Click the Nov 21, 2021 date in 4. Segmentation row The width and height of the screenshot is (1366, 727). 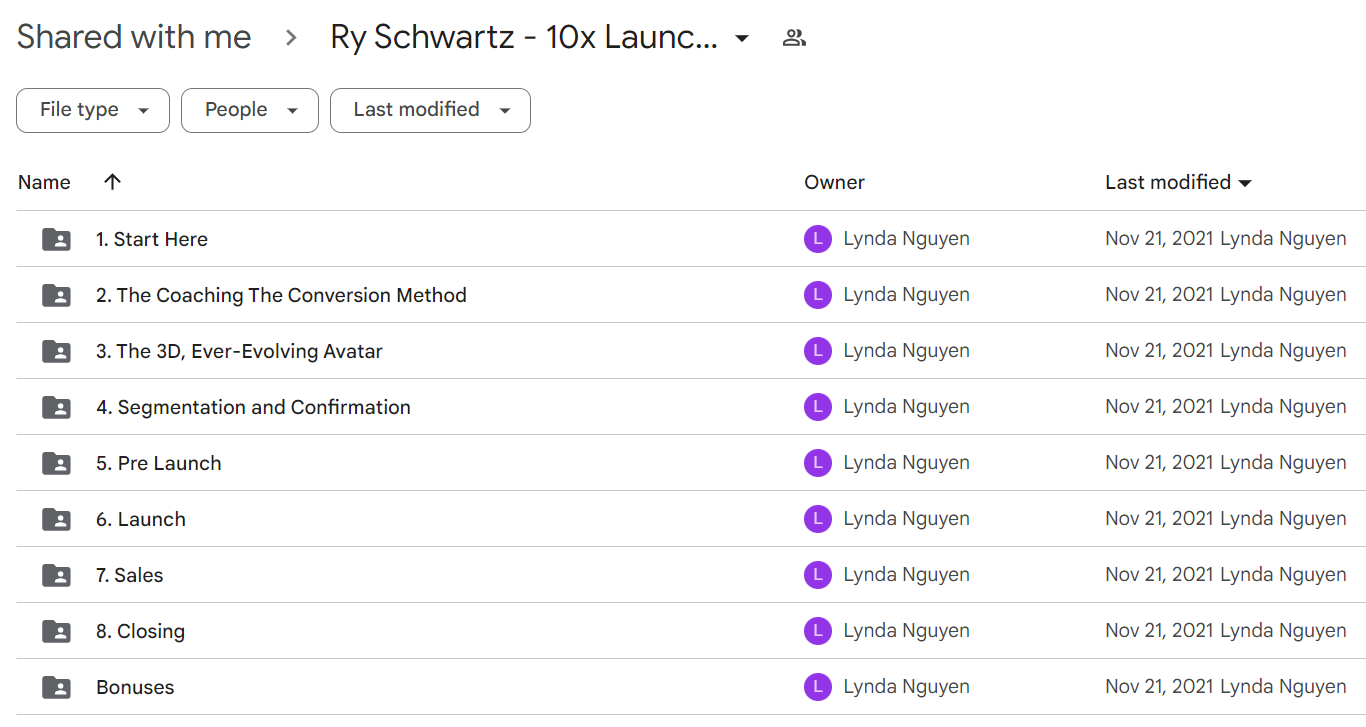pyautogui.click(x=1159, y=407)
